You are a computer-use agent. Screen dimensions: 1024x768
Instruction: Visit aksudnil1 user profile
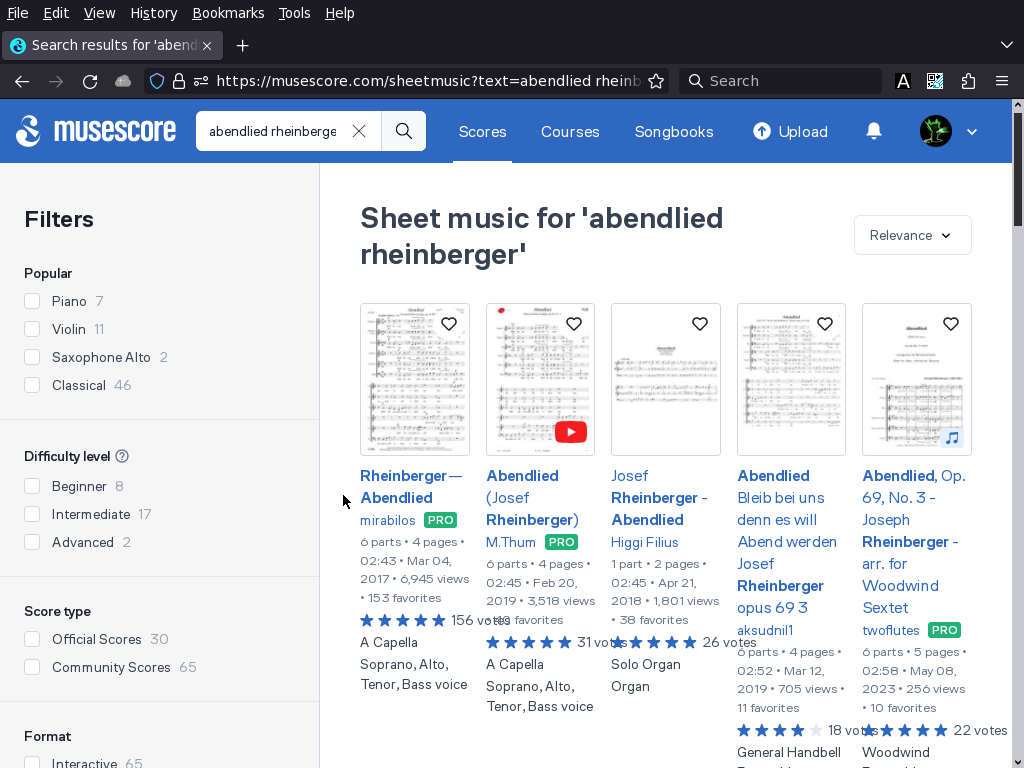[x=765, y=630]
